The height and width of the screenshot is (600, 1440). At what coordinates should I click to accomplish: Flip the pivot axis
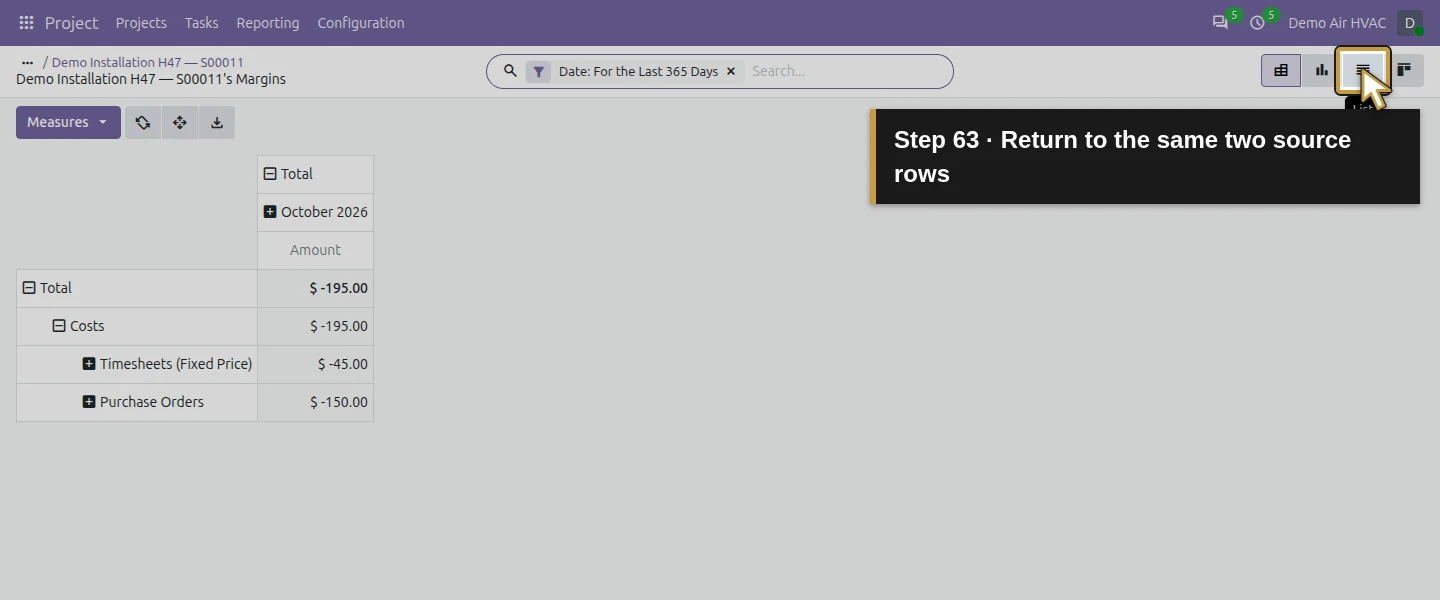(143, 122)
